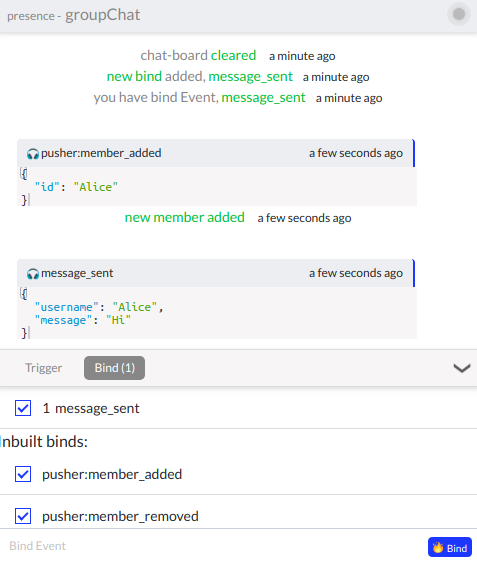This screenshot has width=477, height=564.
Task: Collapse the panel using the chevron arrow
Action: tap(462, 368)
